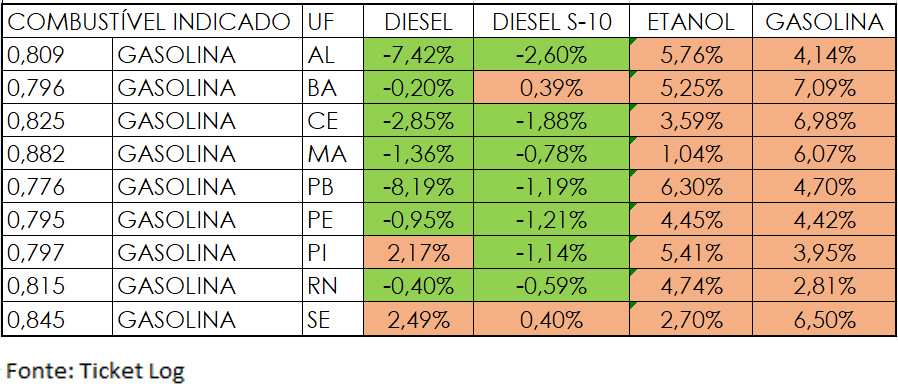The image size is (898, 391).
Task: Select the CE ETANOL cell 3,59%
Action: (691, 121)
